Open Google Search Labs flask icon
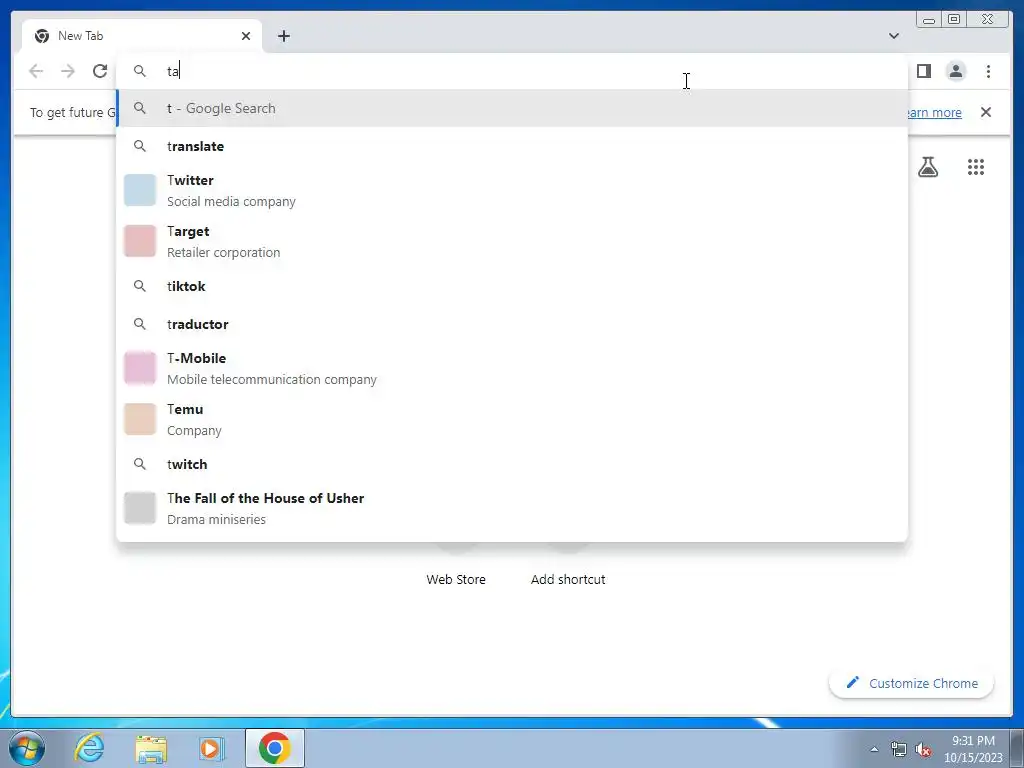 coord(928,167)
